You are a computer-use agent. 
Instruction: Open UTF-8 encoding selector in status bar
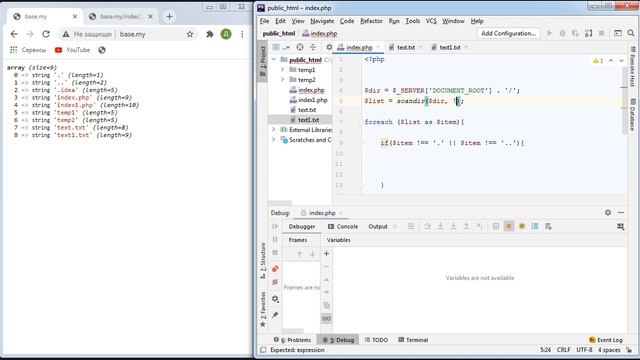click(x=584, y=350)
